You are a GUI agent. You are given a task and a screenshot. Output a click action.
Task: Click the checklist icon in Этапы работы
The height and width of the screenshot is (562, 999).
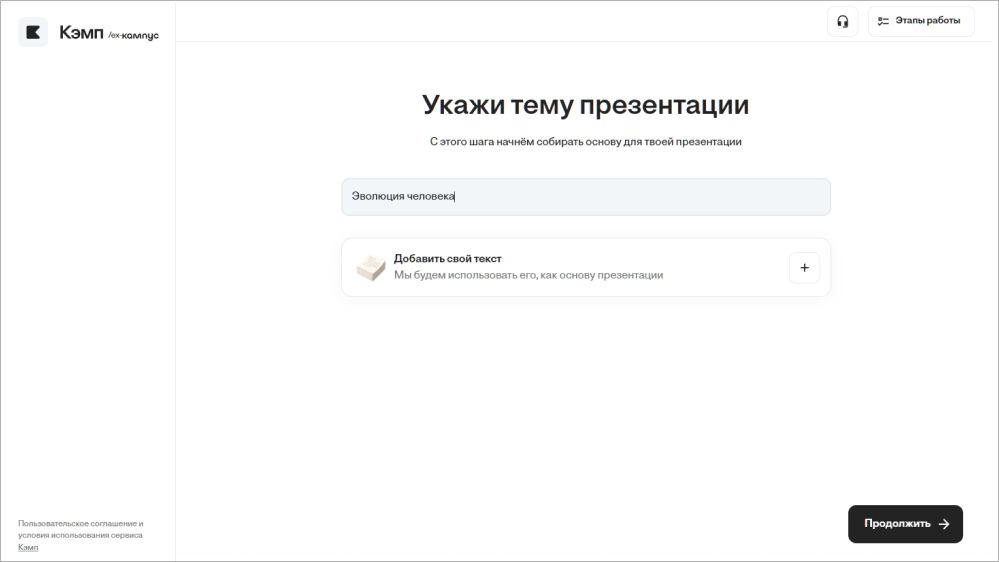coord(883,21)
